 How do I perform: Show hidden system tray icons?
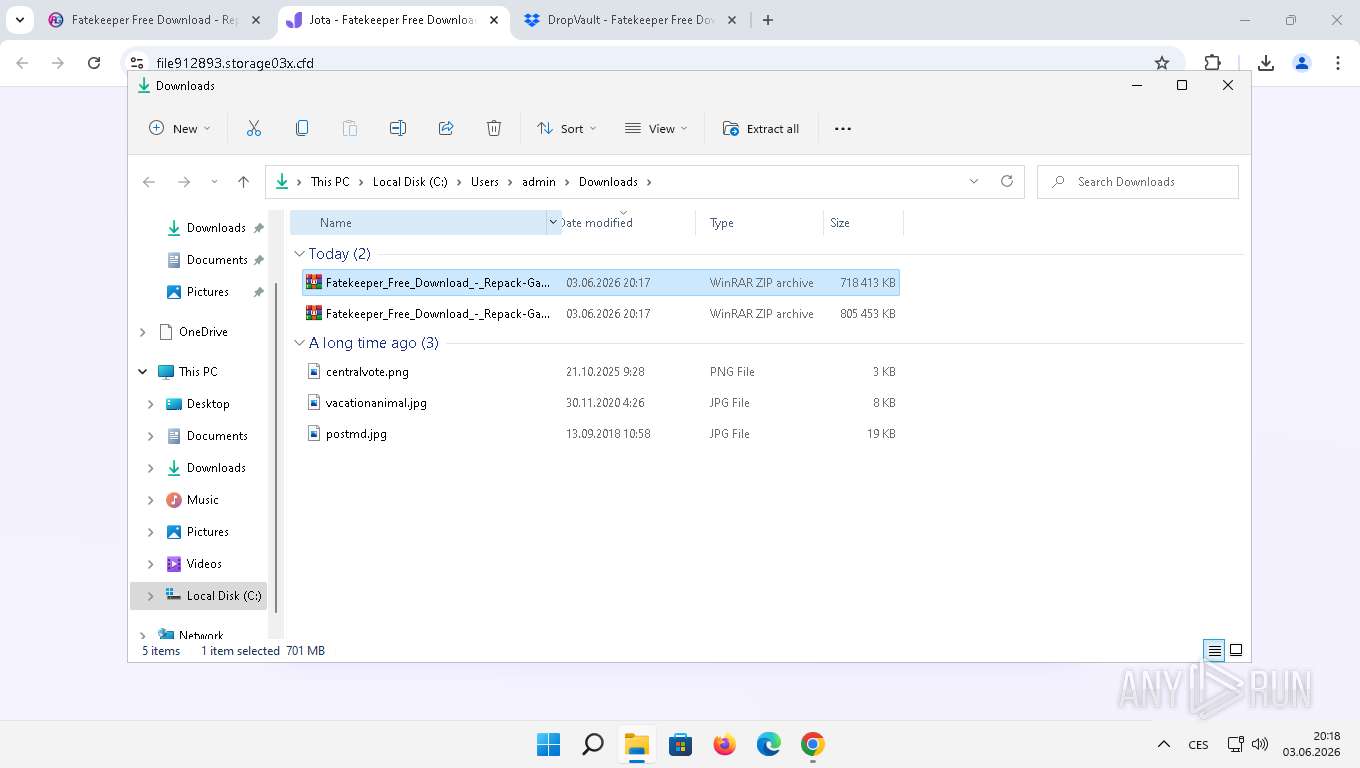tap(1163, 744)
